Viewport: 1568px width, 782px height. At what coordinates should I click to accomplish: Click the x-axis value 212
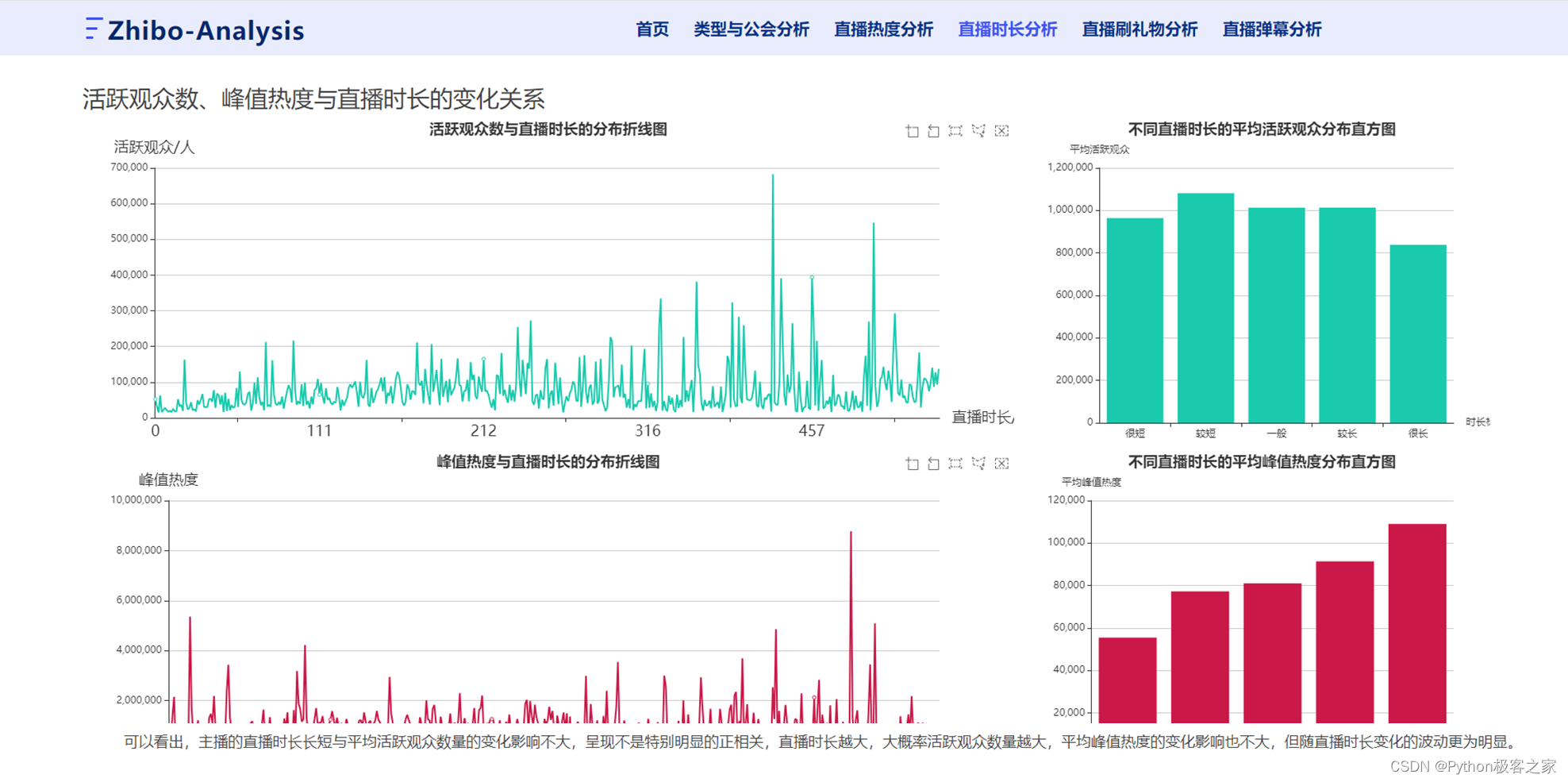483,430
